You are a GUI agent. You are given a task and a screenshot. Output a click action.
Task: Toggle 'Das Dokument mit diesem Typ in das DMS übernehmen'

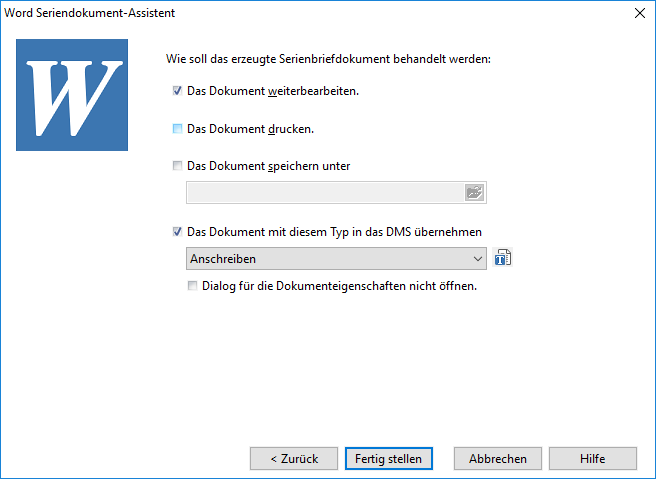[177, 232]
